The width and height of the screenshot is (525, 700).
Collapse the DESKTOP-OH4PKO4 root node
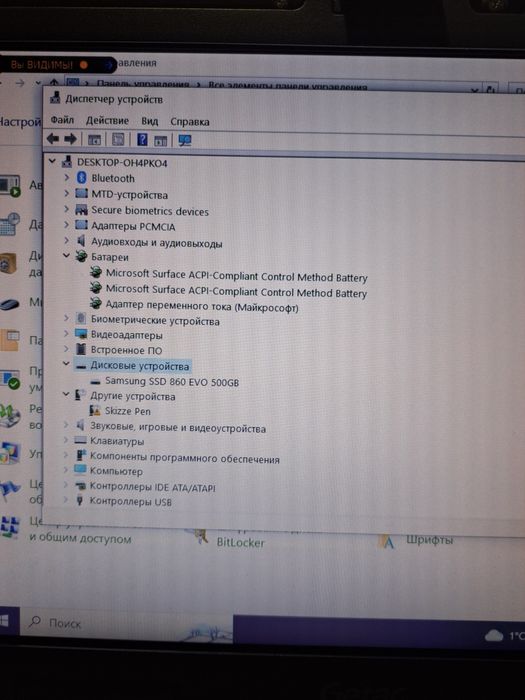(52, 161)
